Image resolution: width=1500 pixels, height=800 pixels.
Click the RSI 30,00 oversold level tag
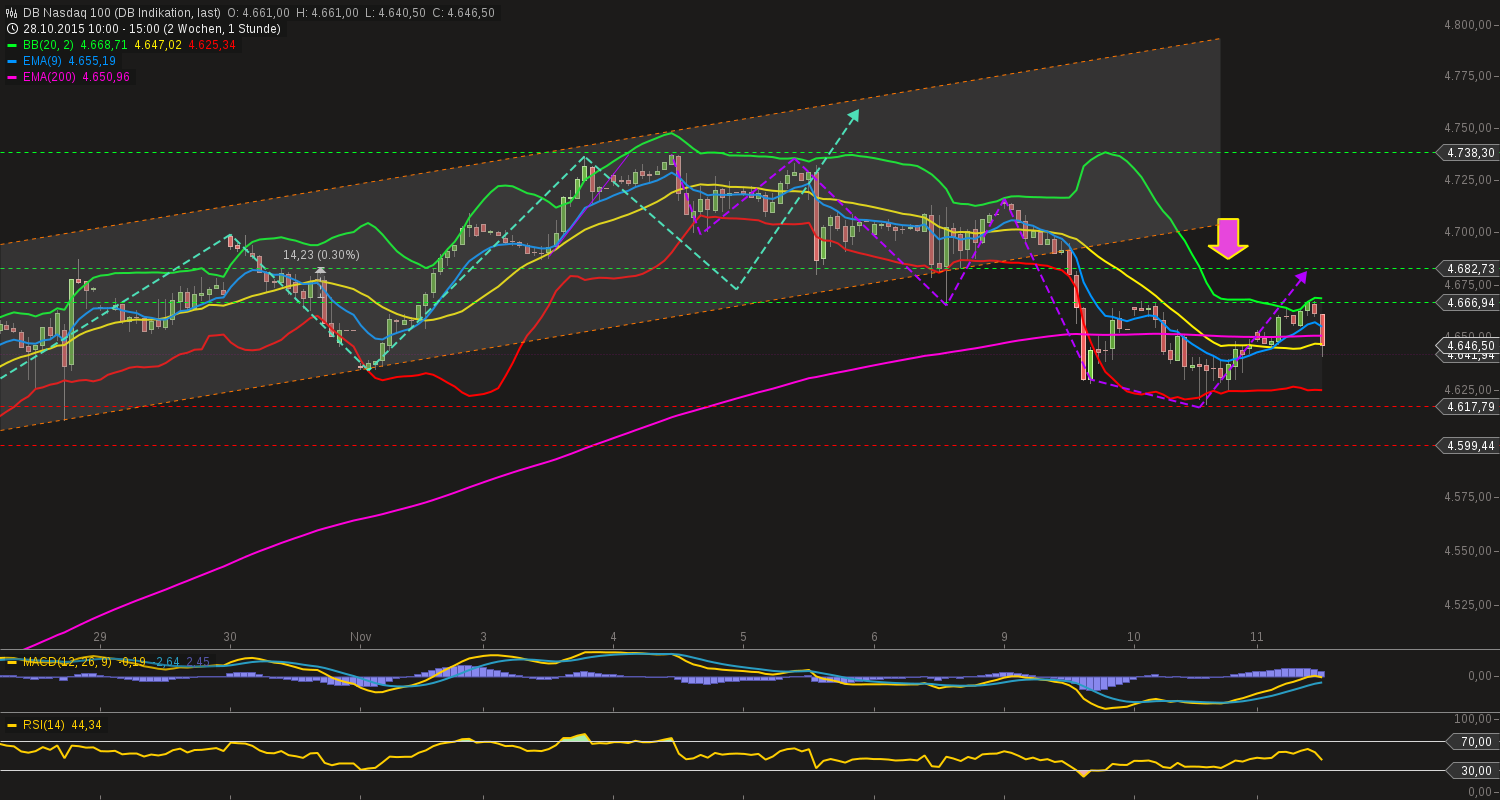[x=1473, y=770]
